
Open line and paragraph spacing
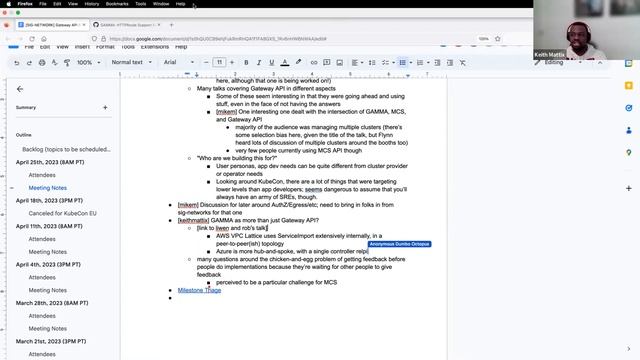pos(372,62)
